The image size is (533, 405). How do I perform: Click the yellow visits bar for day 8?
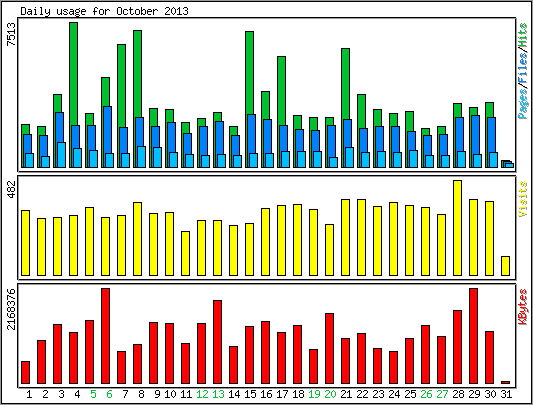(137, 239)
